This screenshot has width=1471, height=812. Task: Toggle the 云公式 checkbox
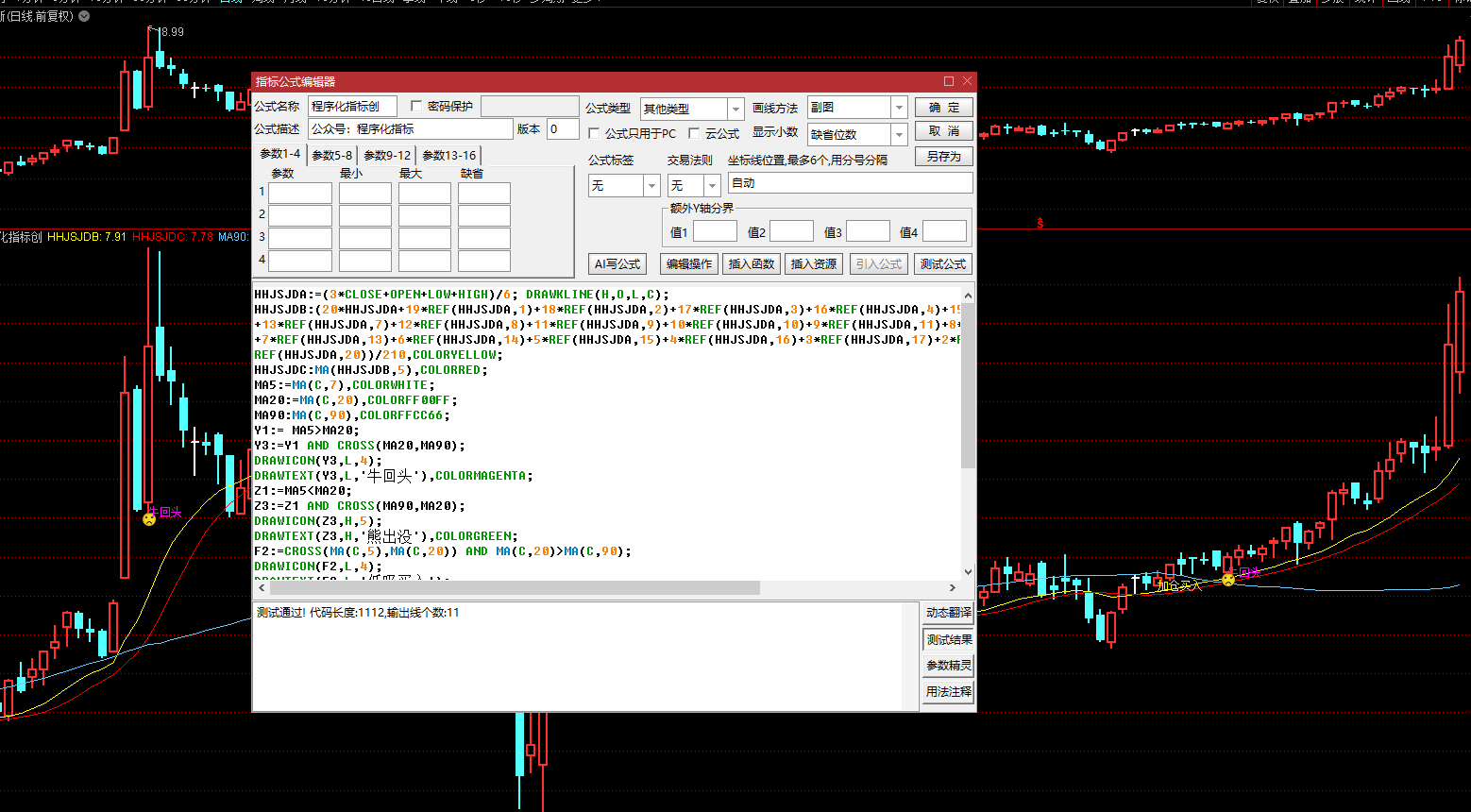point(694,134)
